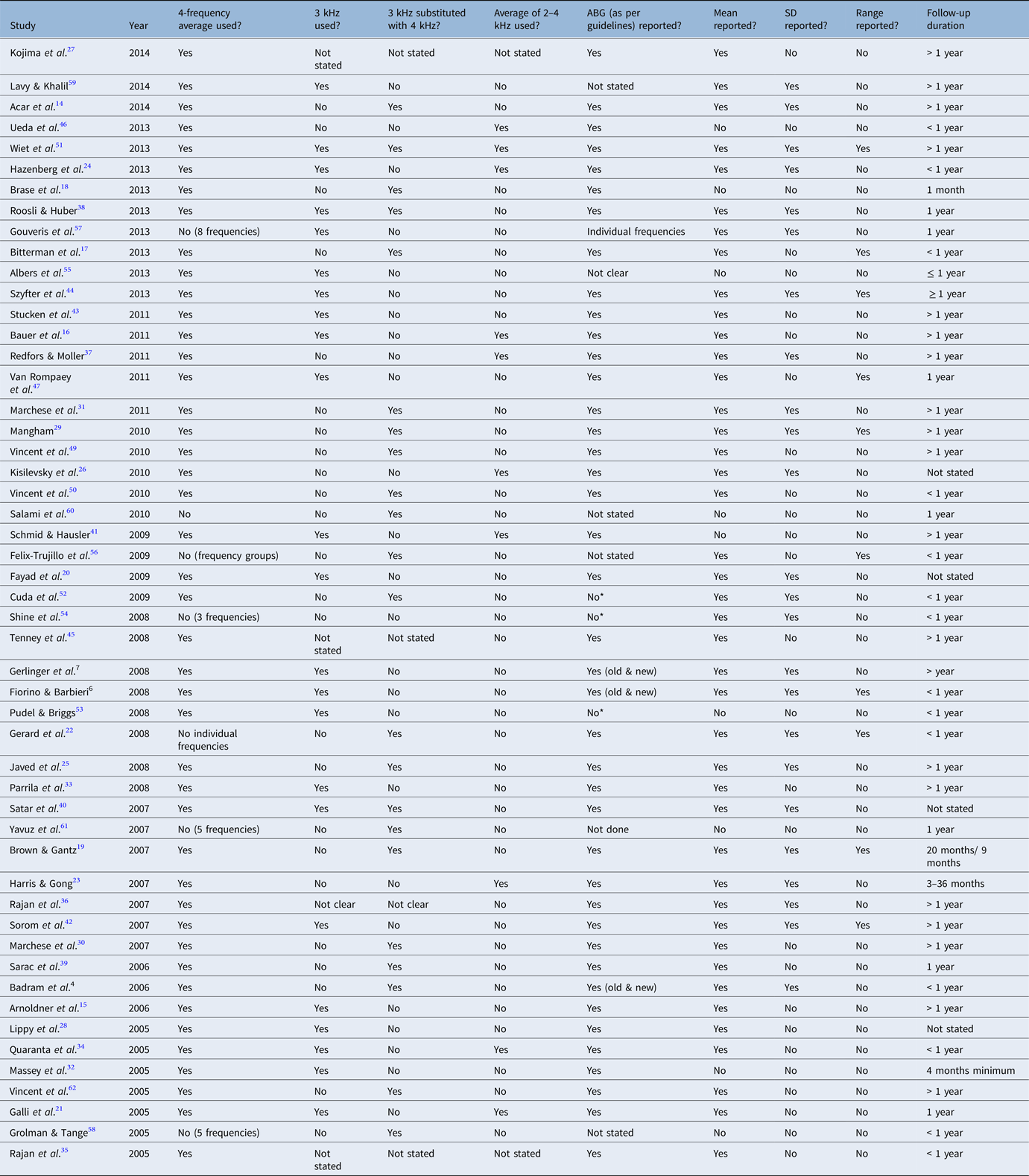Select 'Bitterman et al.' study name
The width and height of the screenshot is (1029, 1176).
pyautogui.click(x=45, y=253)
